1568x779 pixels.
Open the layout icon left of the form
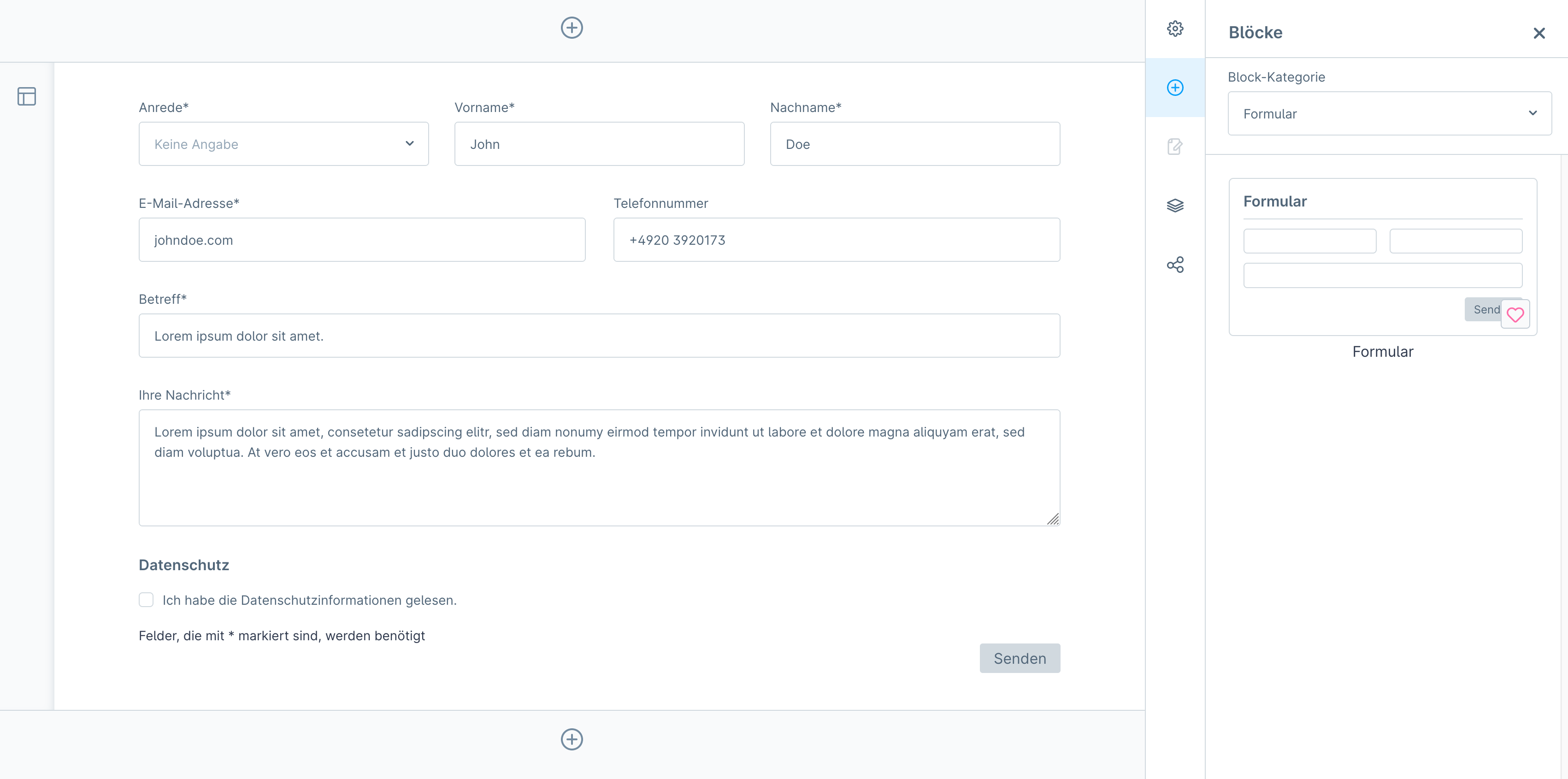pyautogui.click(x=27, y=96)
